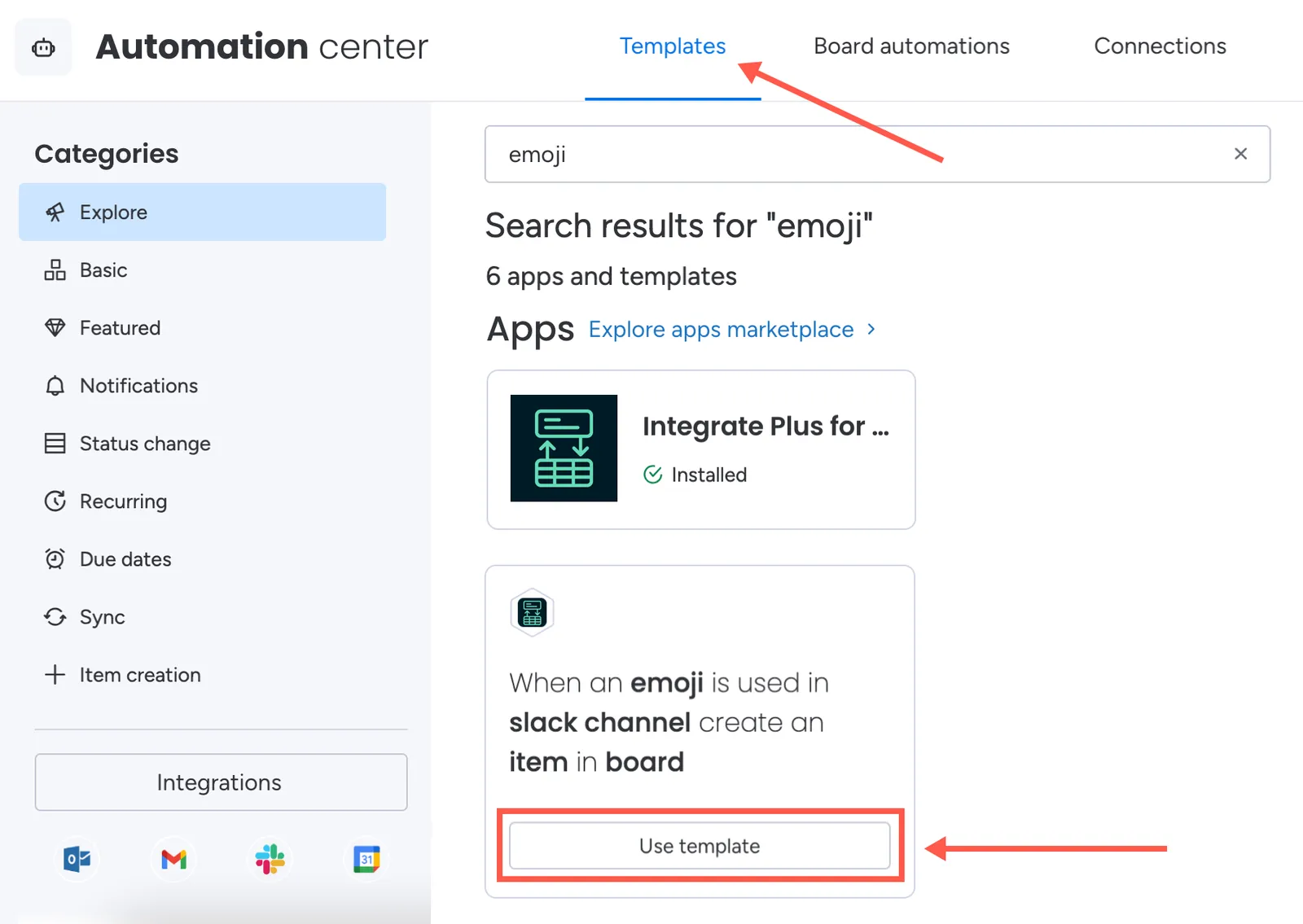Click the Use template button
1303x924 pixels.
coord(700,846)
